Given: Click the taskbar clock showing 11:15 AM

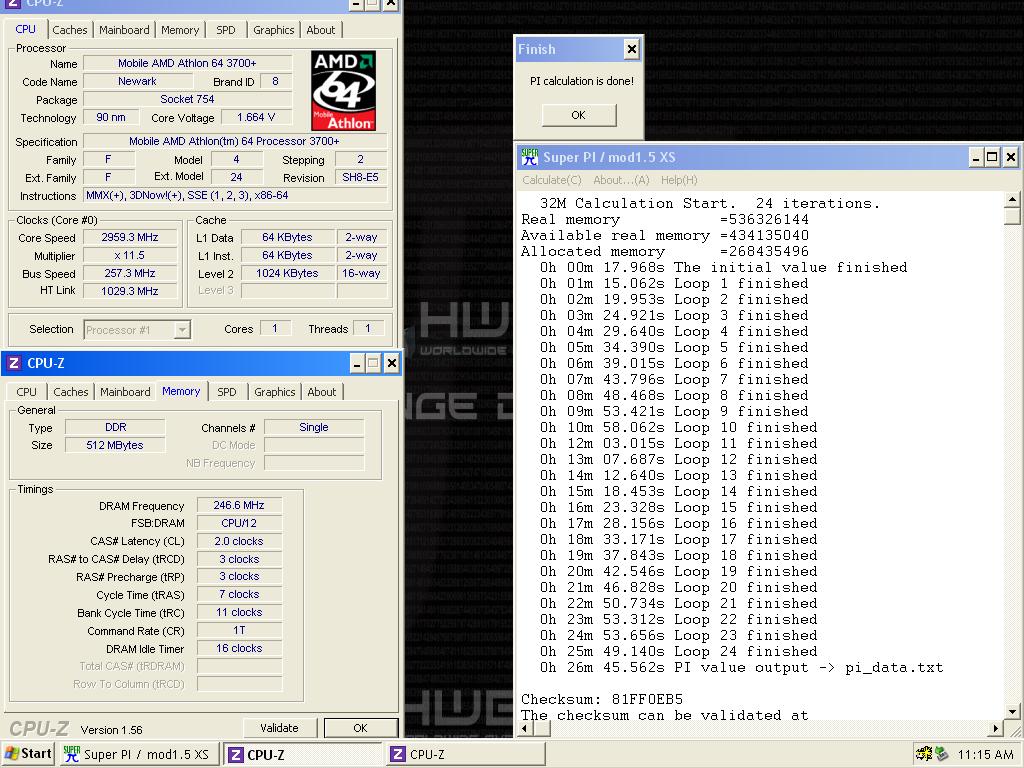Looking at the screenshot, I should 985,755.
